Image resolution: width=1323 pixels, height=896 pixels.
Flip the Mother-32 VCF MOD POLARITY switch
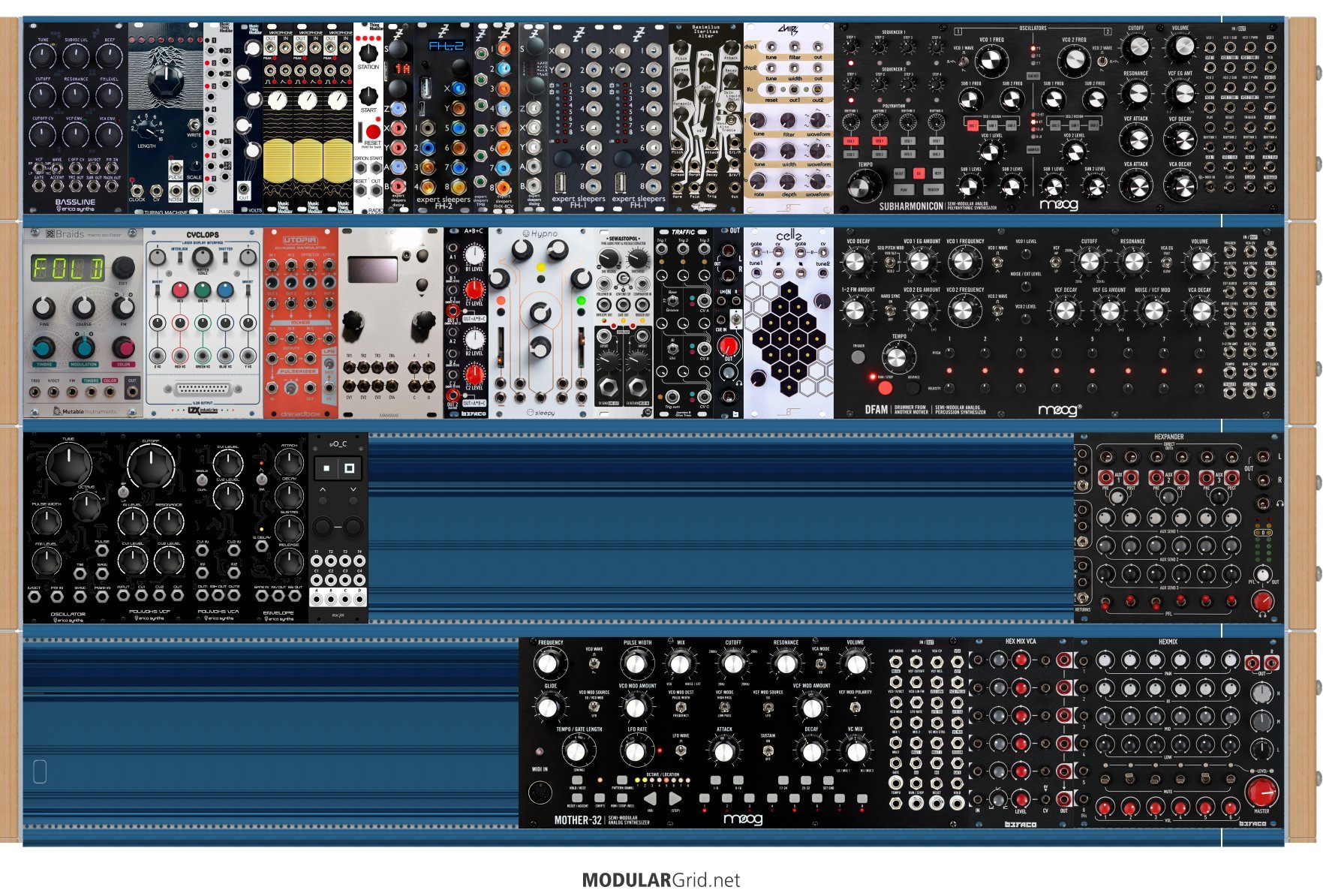click(854, 707)
